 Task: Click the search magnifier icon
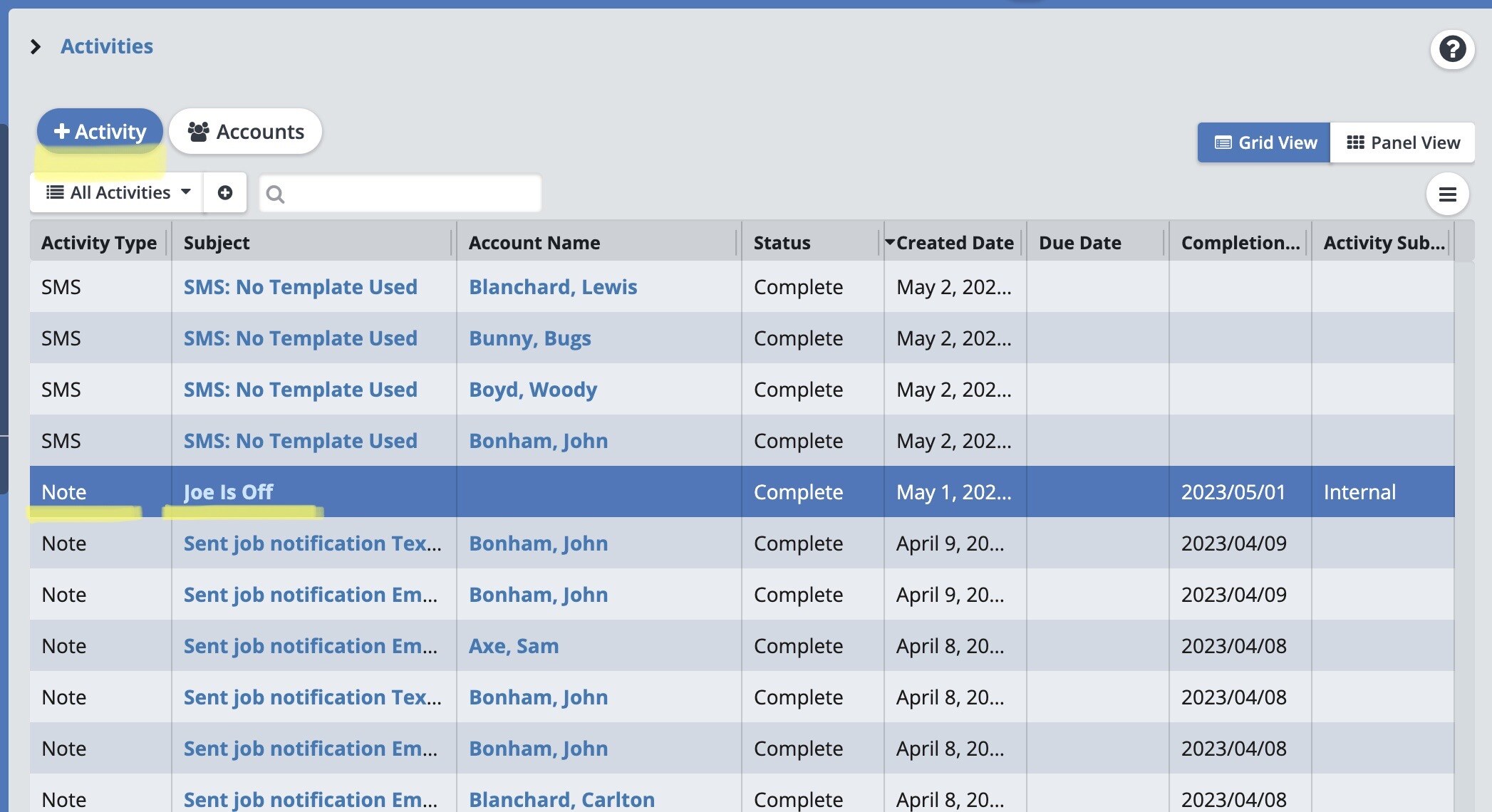click(x=275, y=194)
